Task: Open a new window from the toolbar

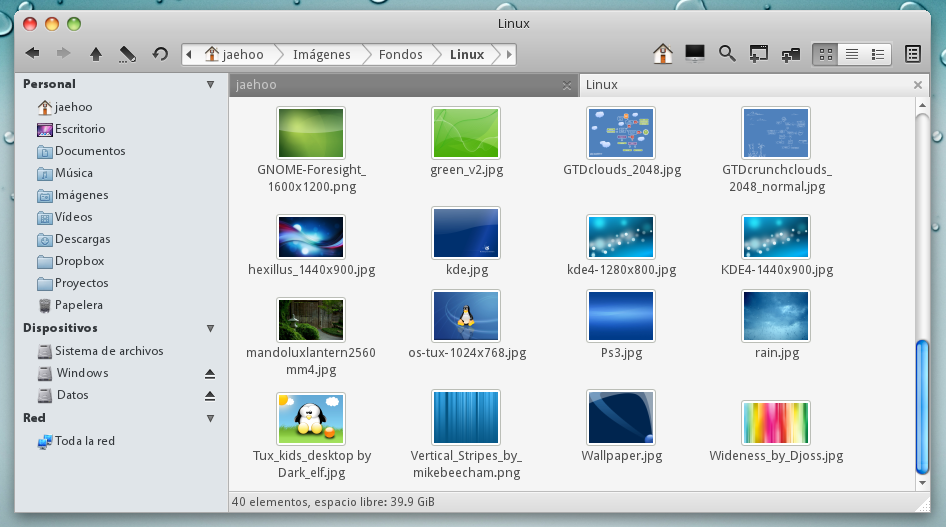Action: click(x=758, y=54)
